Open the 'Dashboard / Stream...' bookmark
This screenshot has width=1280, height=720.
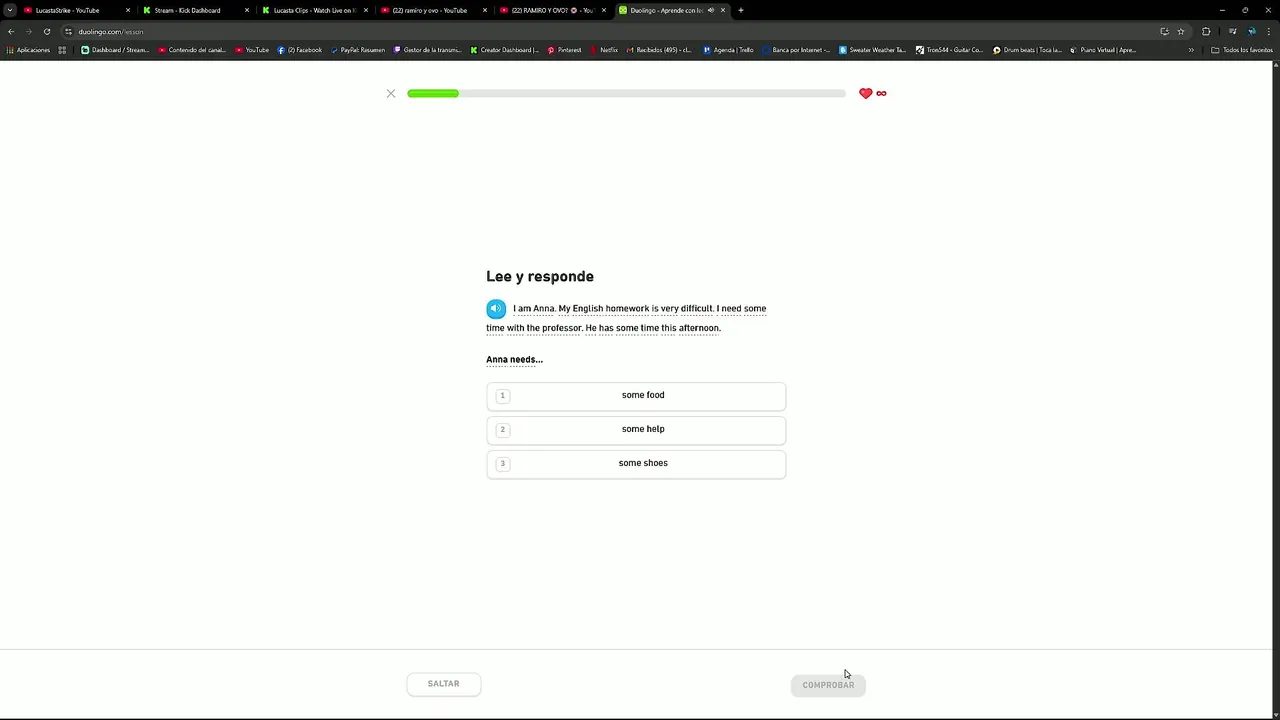(115, 50)
